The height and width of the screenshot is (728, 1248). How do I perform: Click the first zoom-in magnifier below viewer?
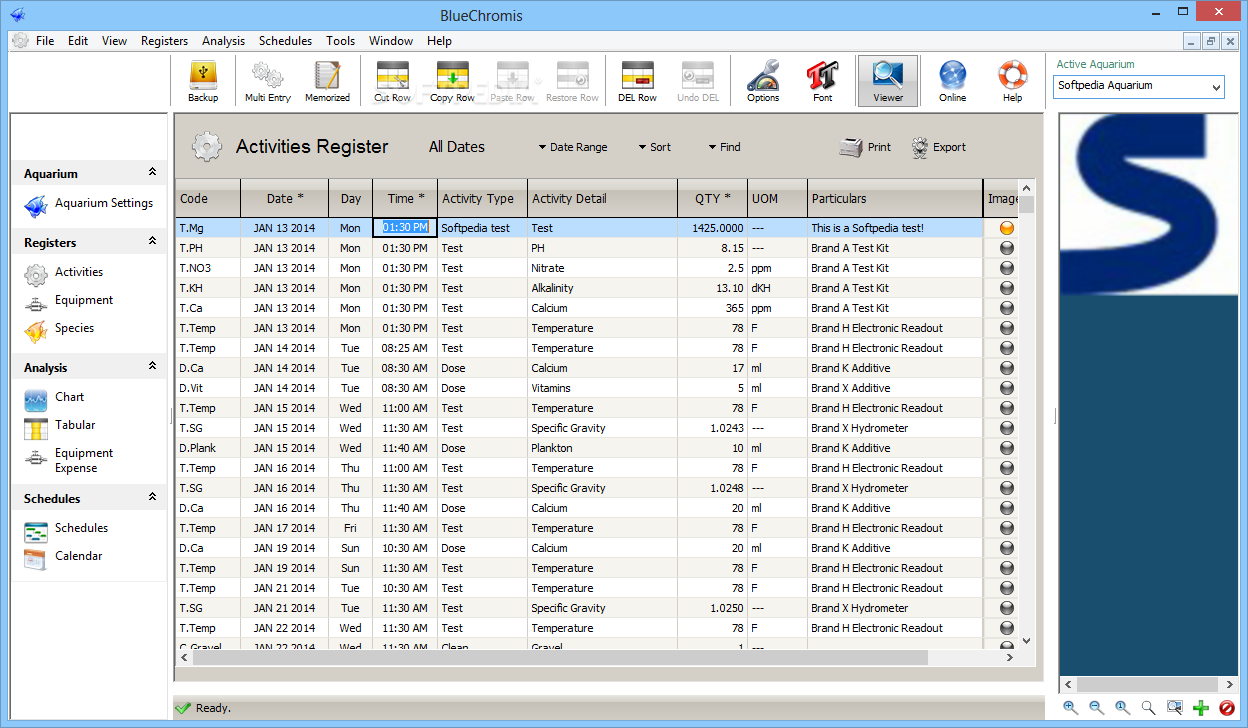(1071, 708)
